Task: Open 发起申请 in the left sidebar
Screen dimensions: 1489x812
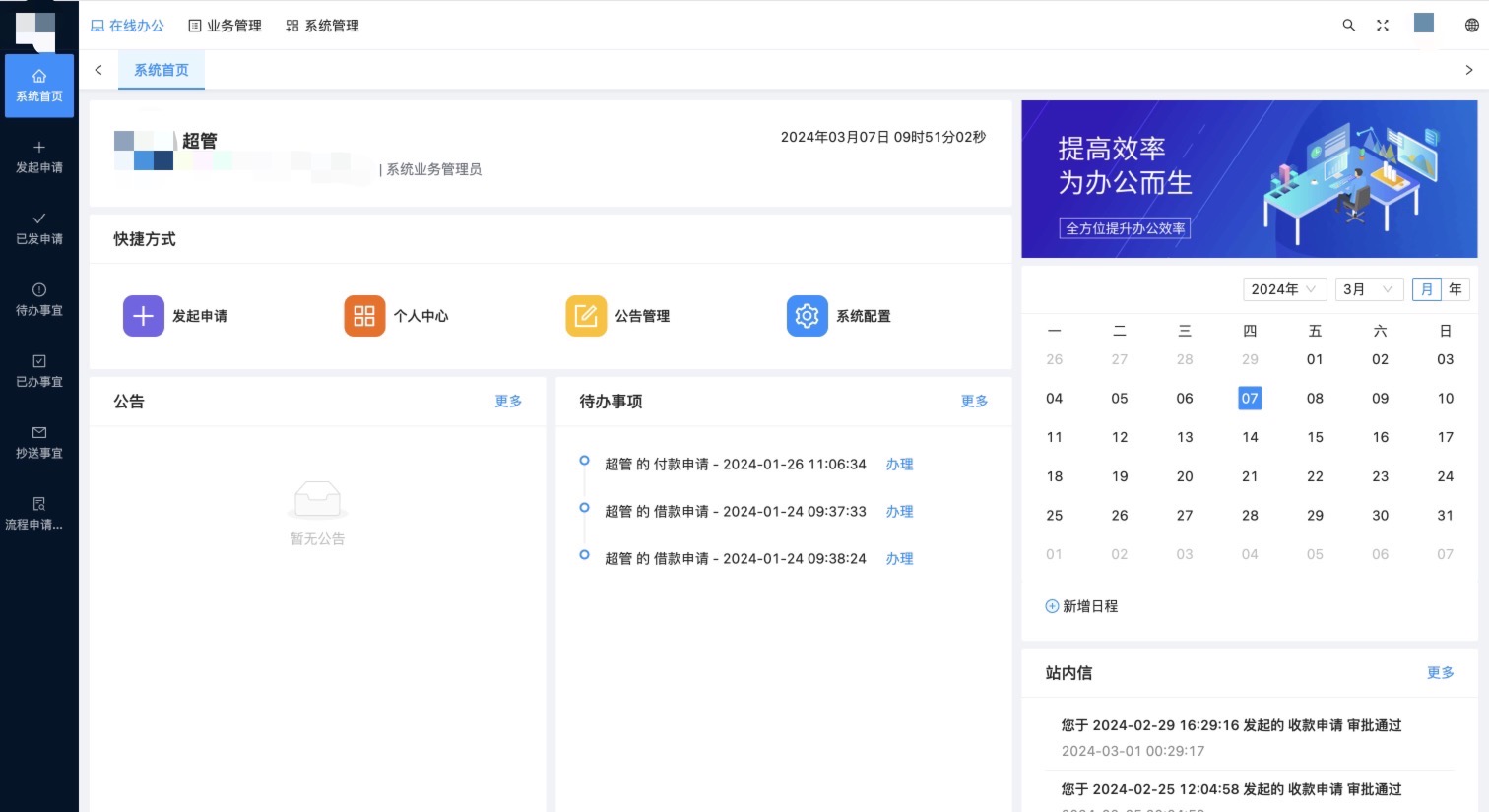Action: pos(39,157)
